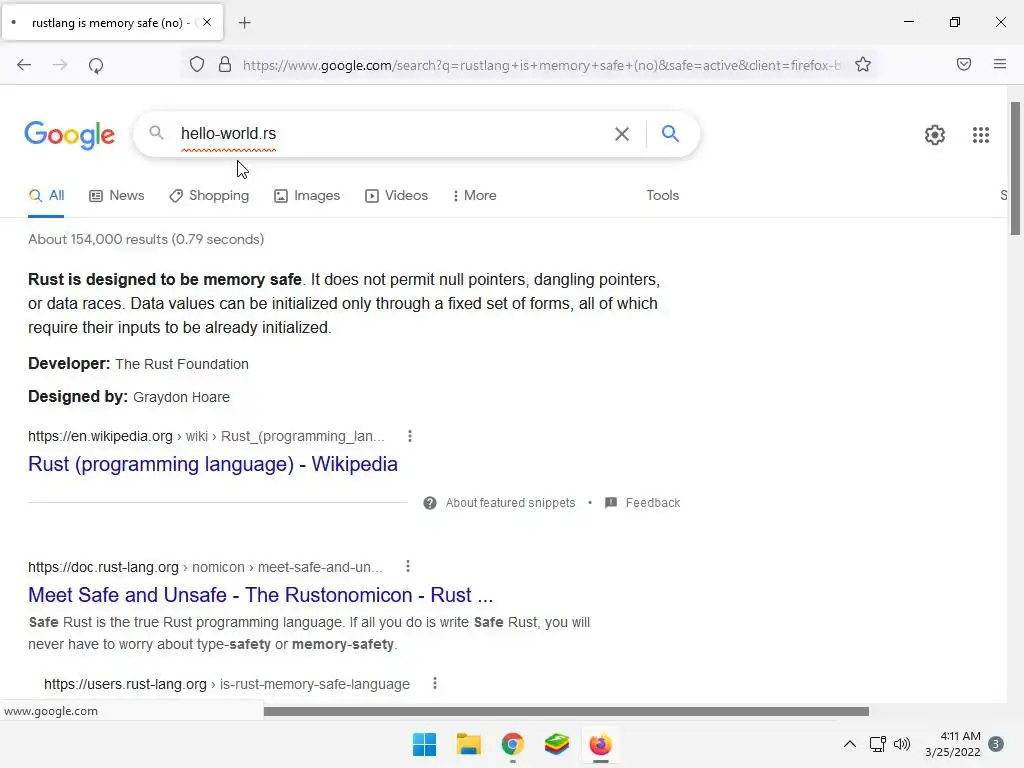Click the doc.rust-lang.org result URL breadcrumb
Viewport: 1024px width, 768px height.
coord(205,567)
